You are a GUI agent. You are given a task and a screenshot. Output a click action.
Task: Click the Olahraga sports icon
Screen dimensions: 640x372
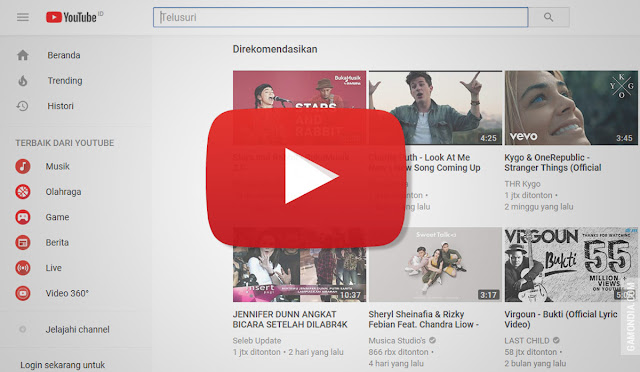23,192
